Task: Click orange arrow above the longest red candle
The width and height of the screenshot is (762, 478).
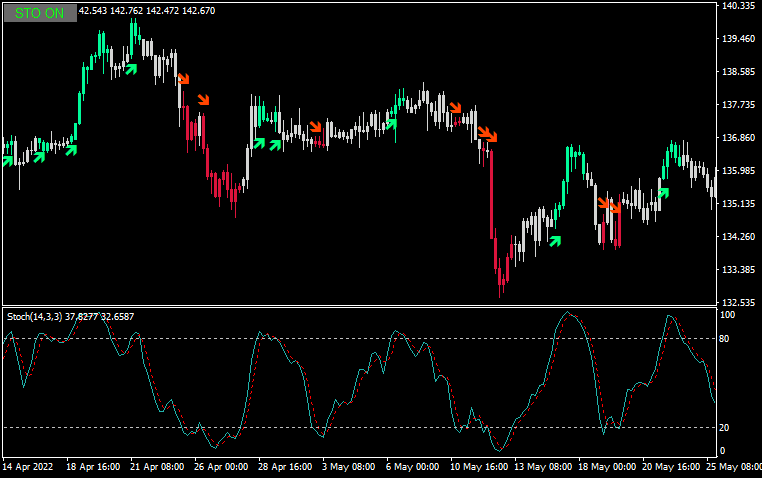Action: point(489,134)
